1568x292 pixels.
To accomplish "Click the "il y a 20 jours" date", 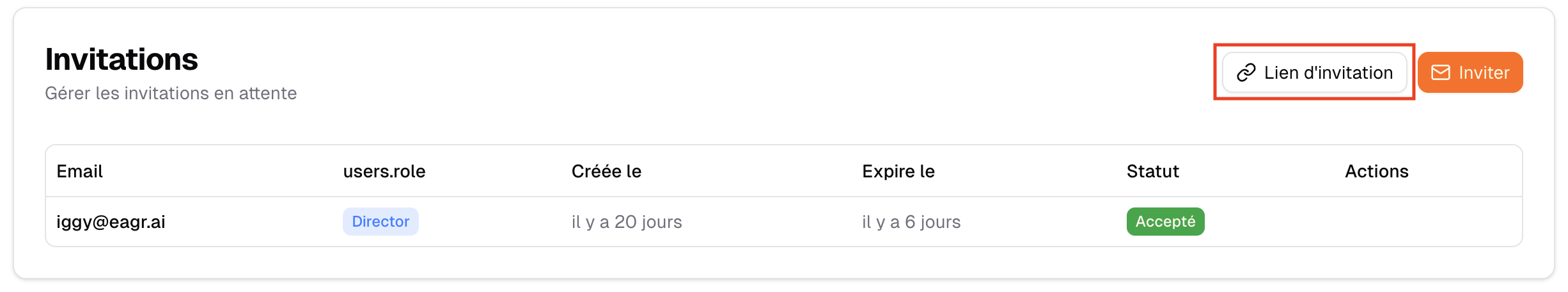I will 627,222.
